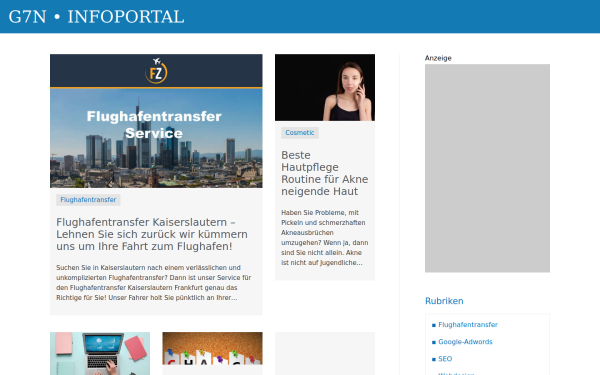Select the Cosmetic category tag
Image resolution: width=600 pixels, height=375 pixels.
pyautogui.click(x=300, y=133)
